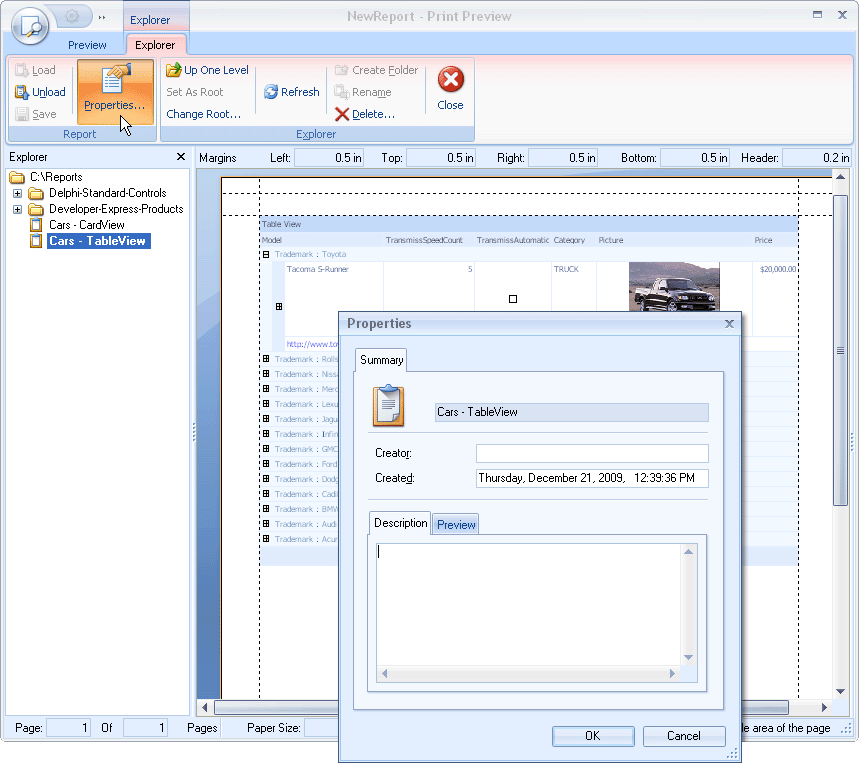Click the clipboard report icon in Properties
Image resolution: width=859 pixels, height=763 pixels.
coord(388,405)
